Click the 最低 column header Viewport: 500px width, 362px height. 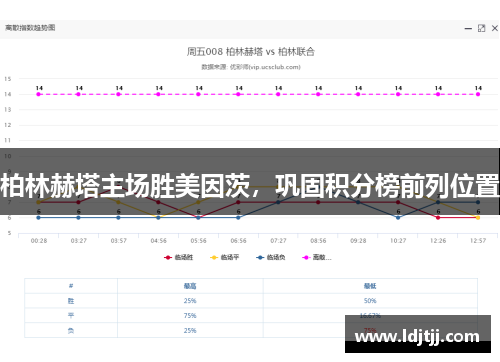[370, 286]
